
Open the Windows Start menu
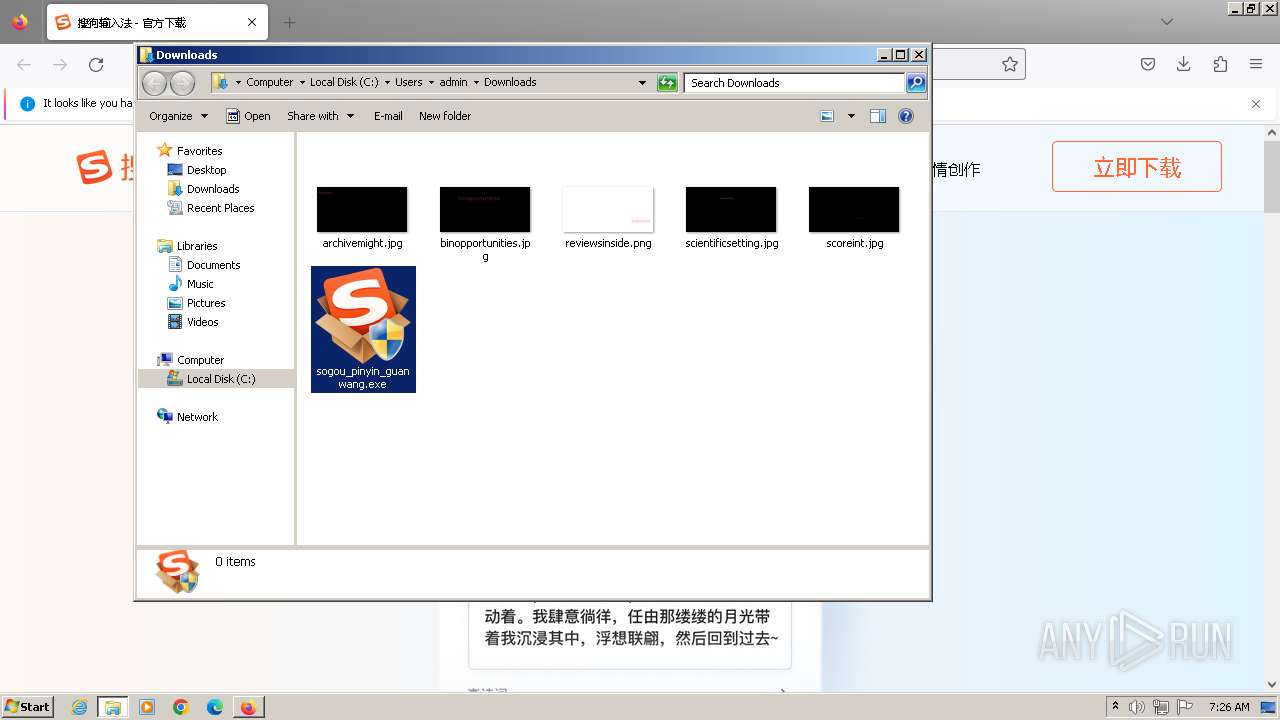[x=28, y=707]
